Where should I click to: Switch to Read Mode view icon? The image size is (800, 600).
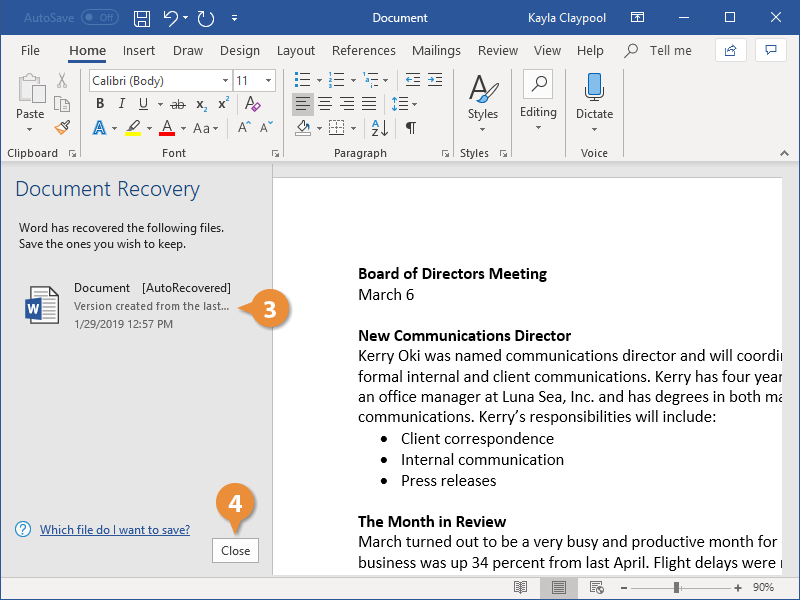pyautogui.click(x=520, y=587)
